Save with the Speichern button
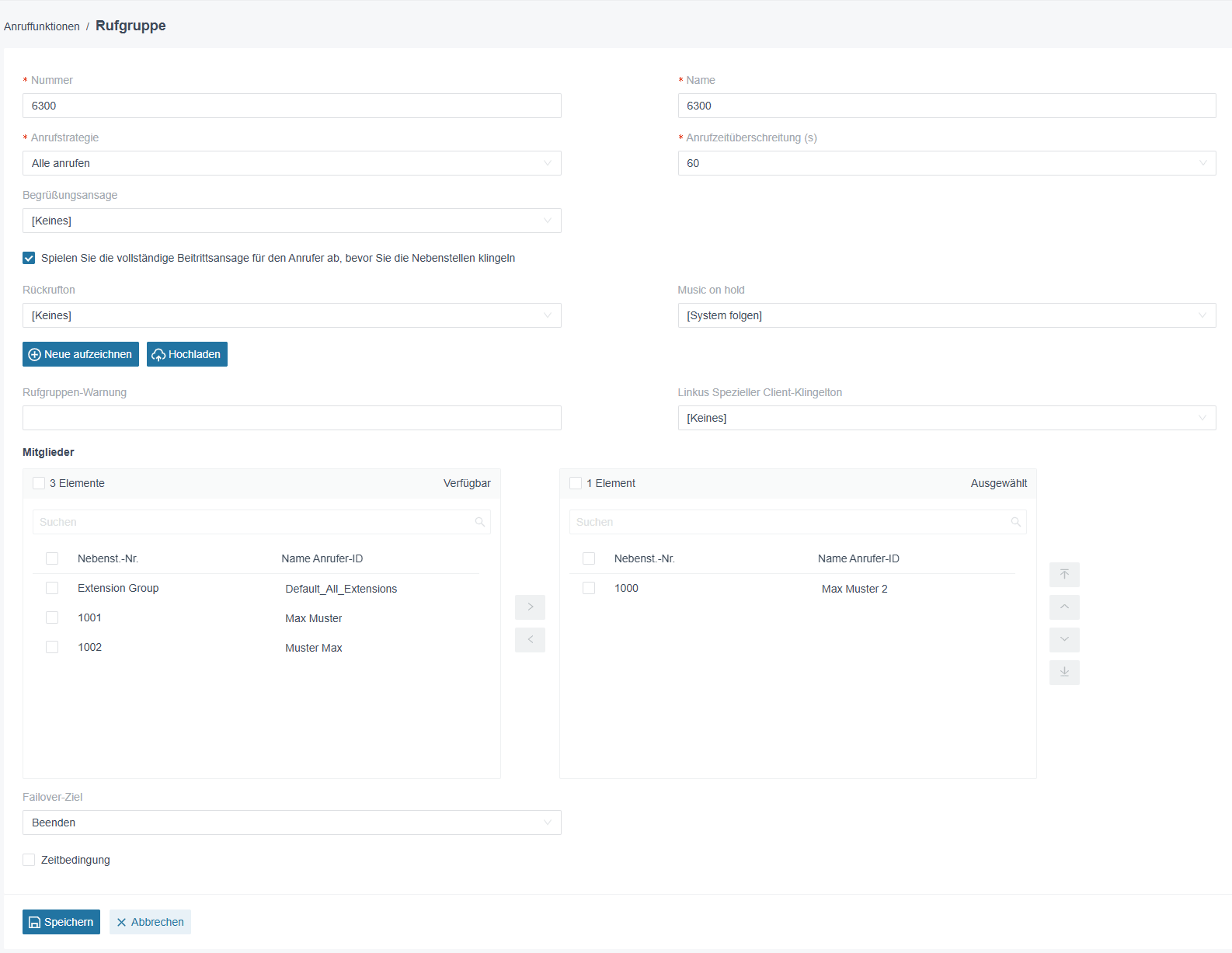Viewport: 1232px width, 953px height. coord(61,922)
